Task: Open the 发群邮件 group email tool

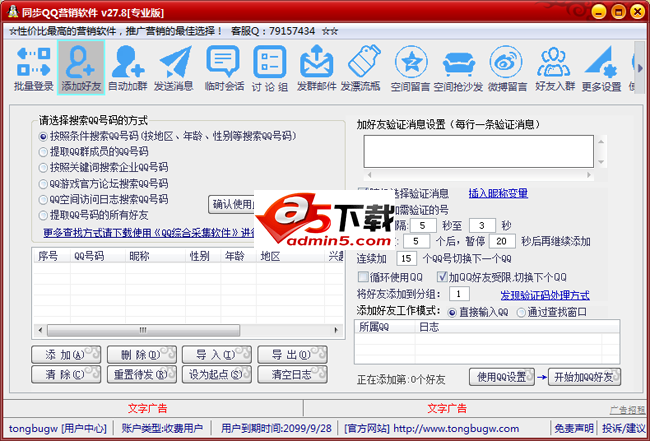Action: pos(316,68)
